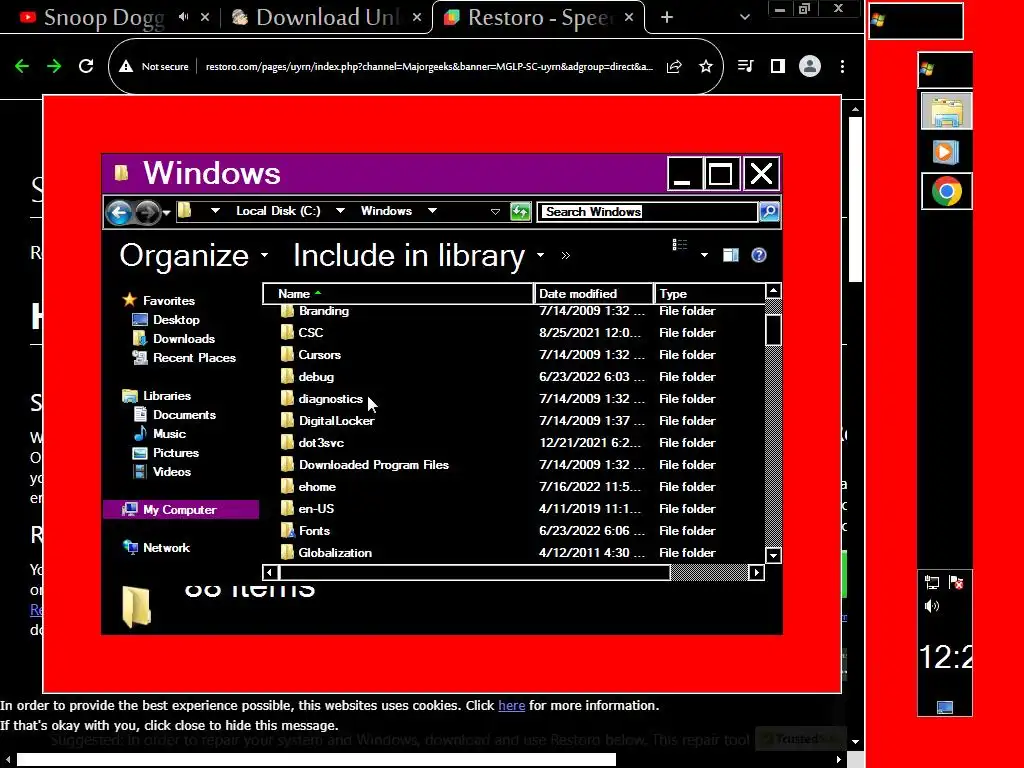
Task: Bookmark this page with the star icon
Action: tap(705, 66)
